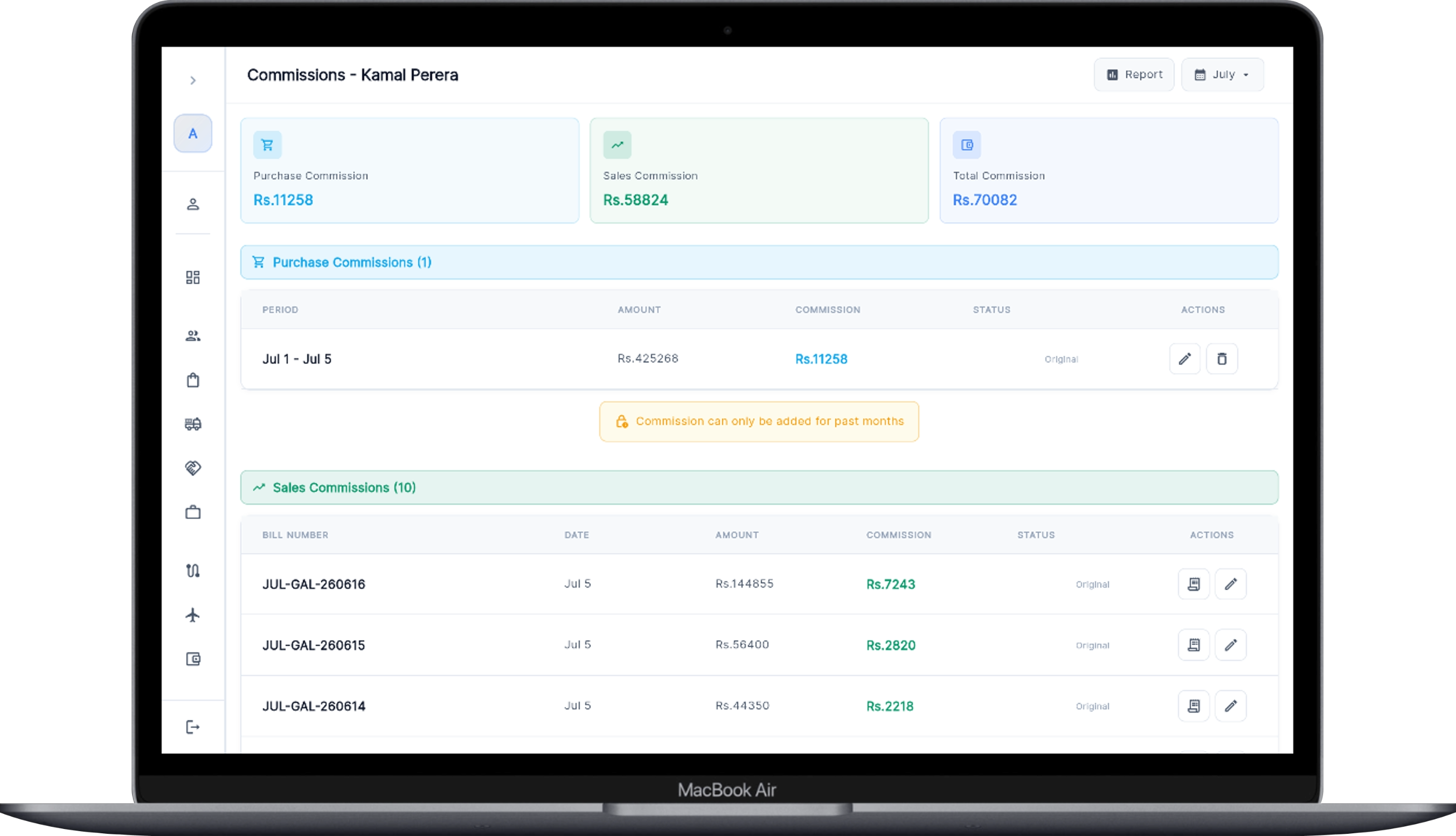Open the avatar badge labeled A
Viewport: 1456px width, 836px height.
[193, 133]
